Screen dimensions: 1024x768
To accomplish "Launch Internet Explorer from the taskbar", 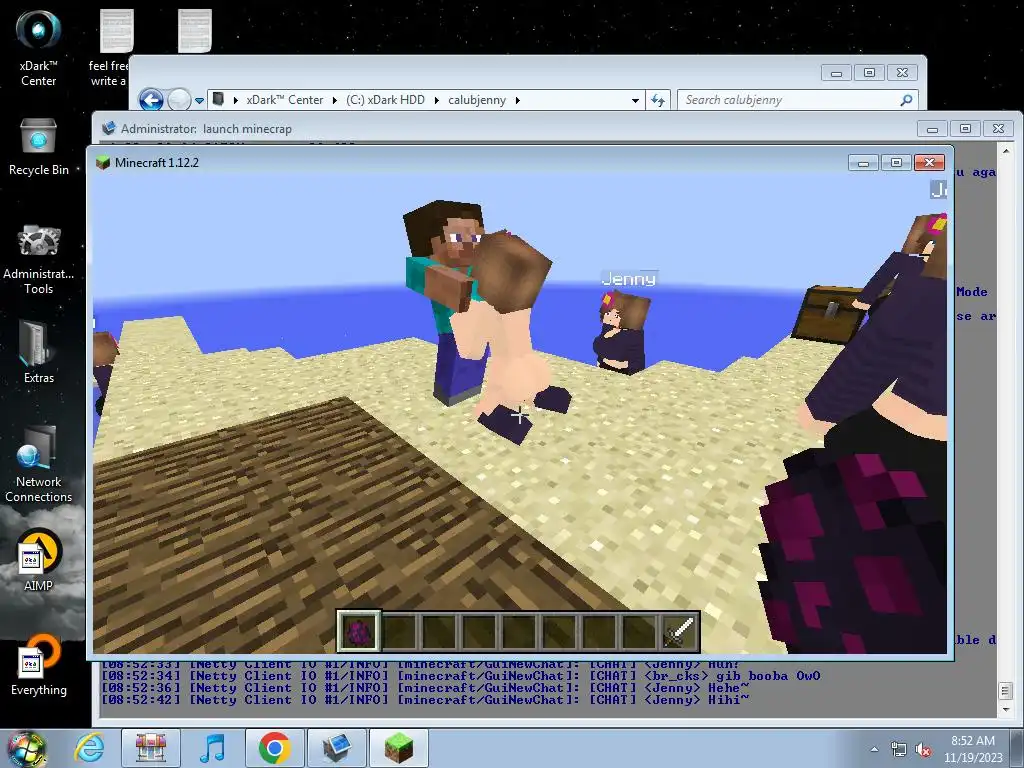I will coord(89,748).
